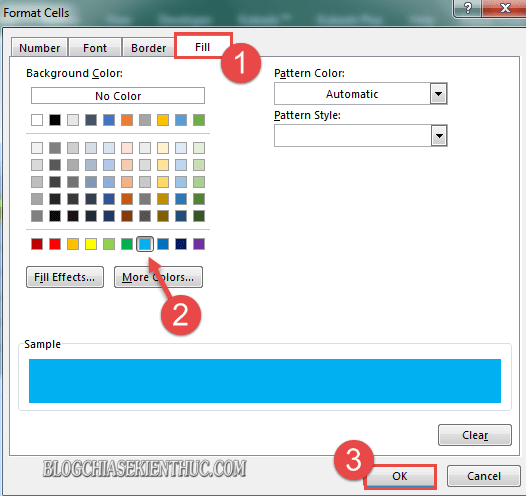Select the red standard color swatch
Viewport: 526px width, 496px height.
(x=55, y=244)
